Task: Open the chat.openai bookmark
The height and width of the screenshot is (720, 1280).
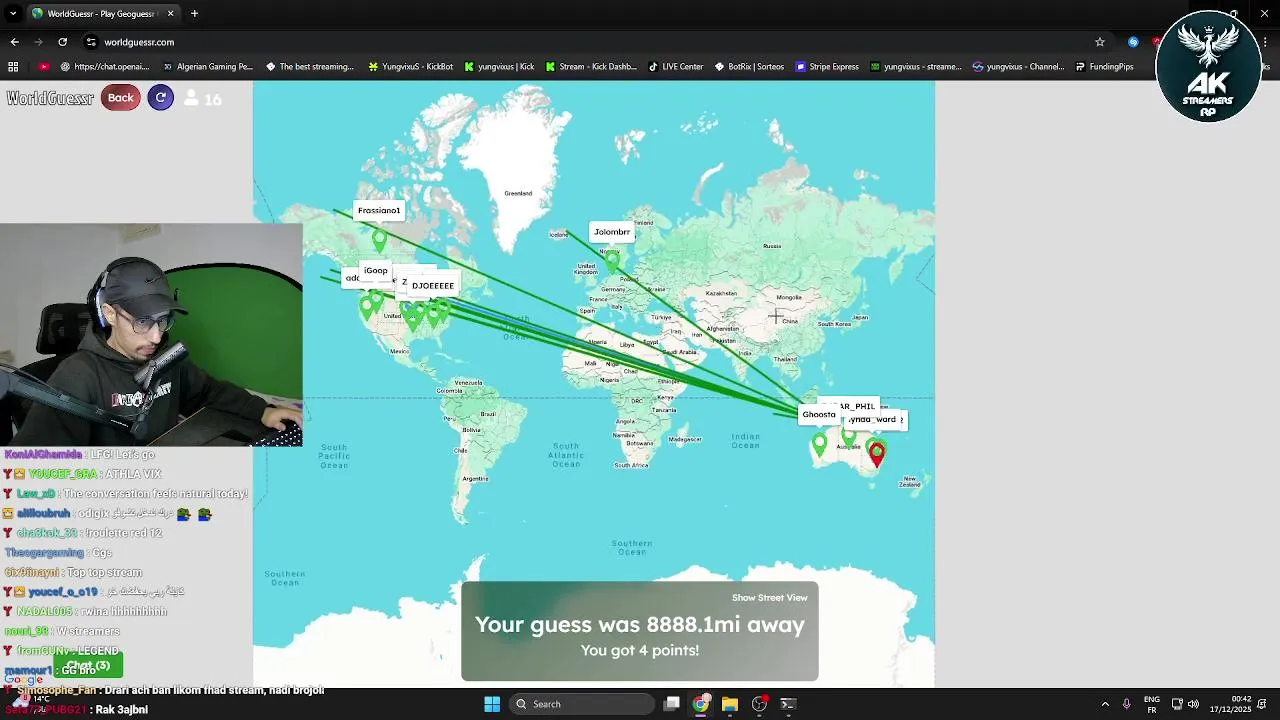Action: coord(104,67)
